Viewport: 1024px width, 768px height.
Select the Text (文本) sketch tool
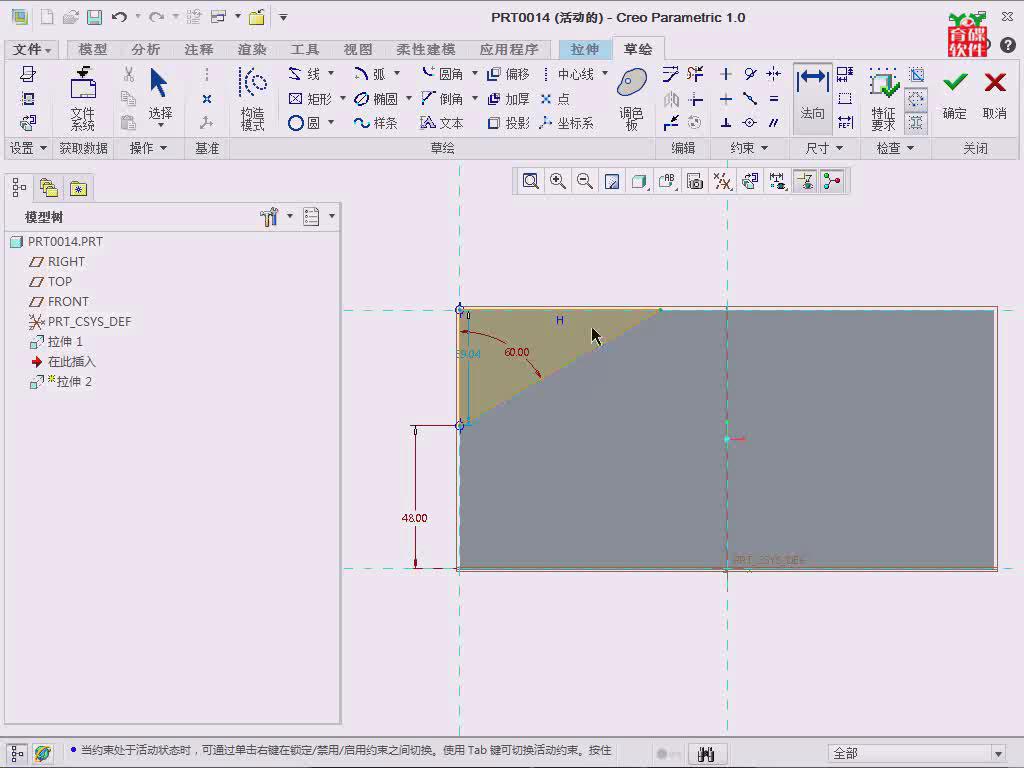click(x=443, y=123)
